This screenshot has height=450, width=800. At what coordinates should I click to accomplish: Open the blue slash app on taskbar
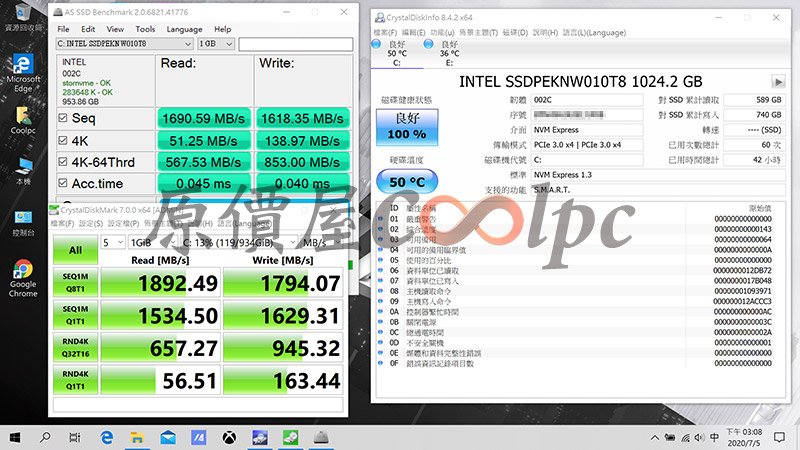tap(198, 437)
